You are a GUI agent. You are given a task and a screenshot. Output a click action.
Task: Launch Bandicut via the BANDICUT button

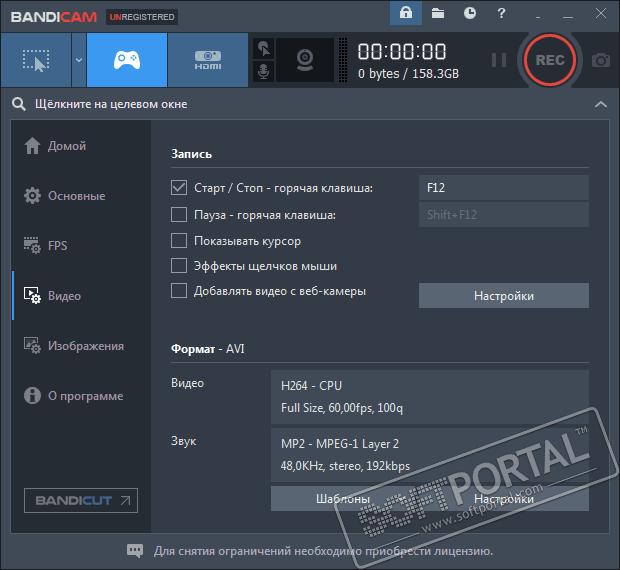pos(81,500)
